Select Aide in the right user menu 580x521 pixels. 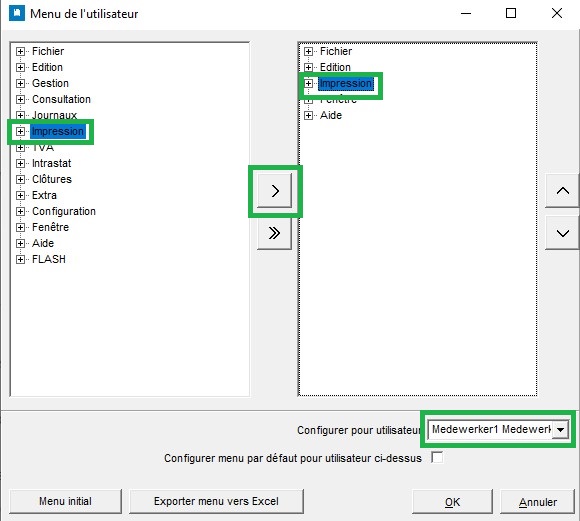pos(331,115)
